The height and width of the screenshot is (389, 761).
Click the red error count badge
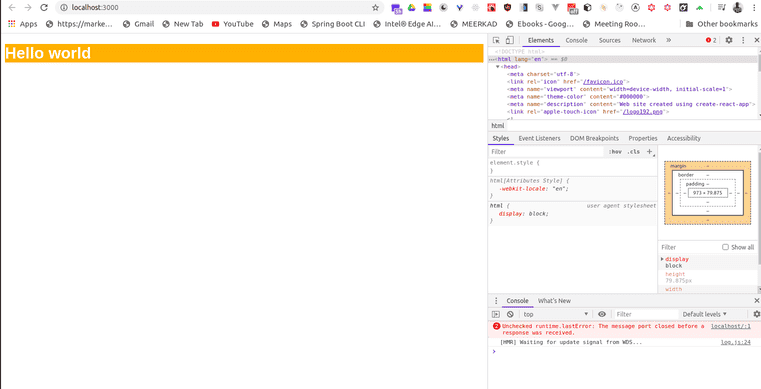coord(711,40)
